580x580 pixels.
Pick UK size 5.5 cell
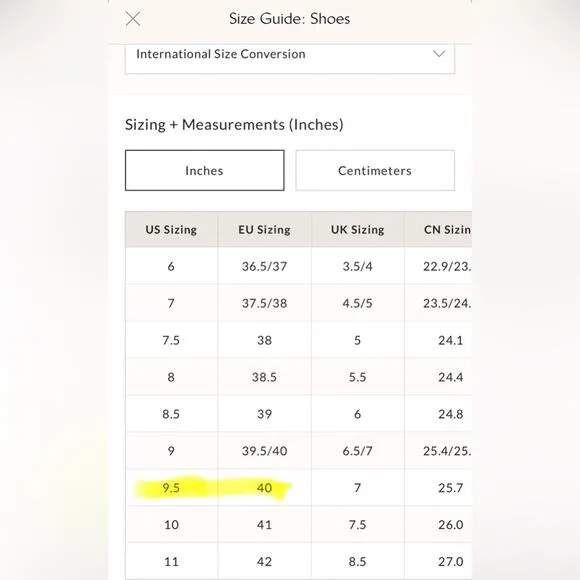point(358,377)
